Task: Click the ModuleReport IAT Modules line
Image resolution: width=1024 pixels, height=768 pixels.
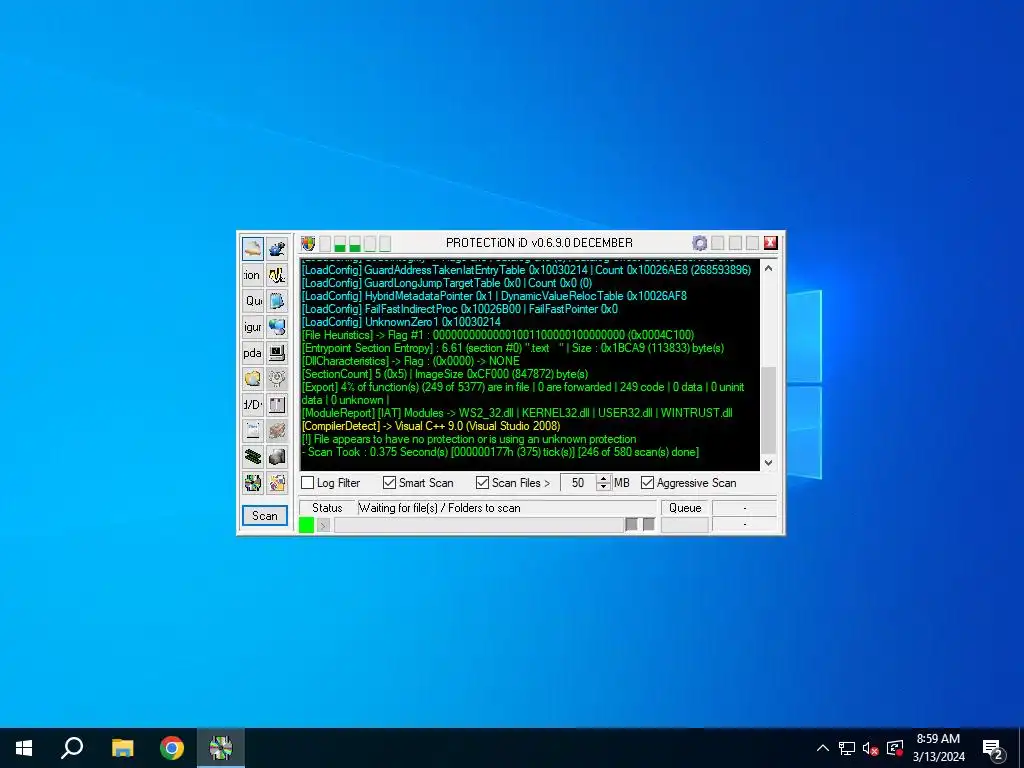Action: pos(517,413)
